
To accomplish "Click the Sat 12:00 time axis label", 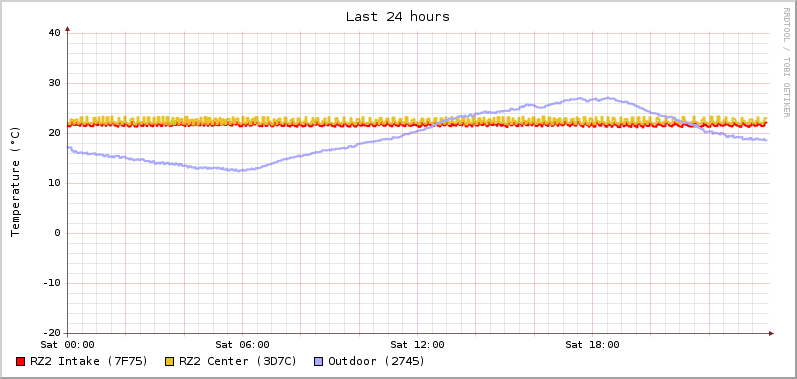I will tap(417, 345).
